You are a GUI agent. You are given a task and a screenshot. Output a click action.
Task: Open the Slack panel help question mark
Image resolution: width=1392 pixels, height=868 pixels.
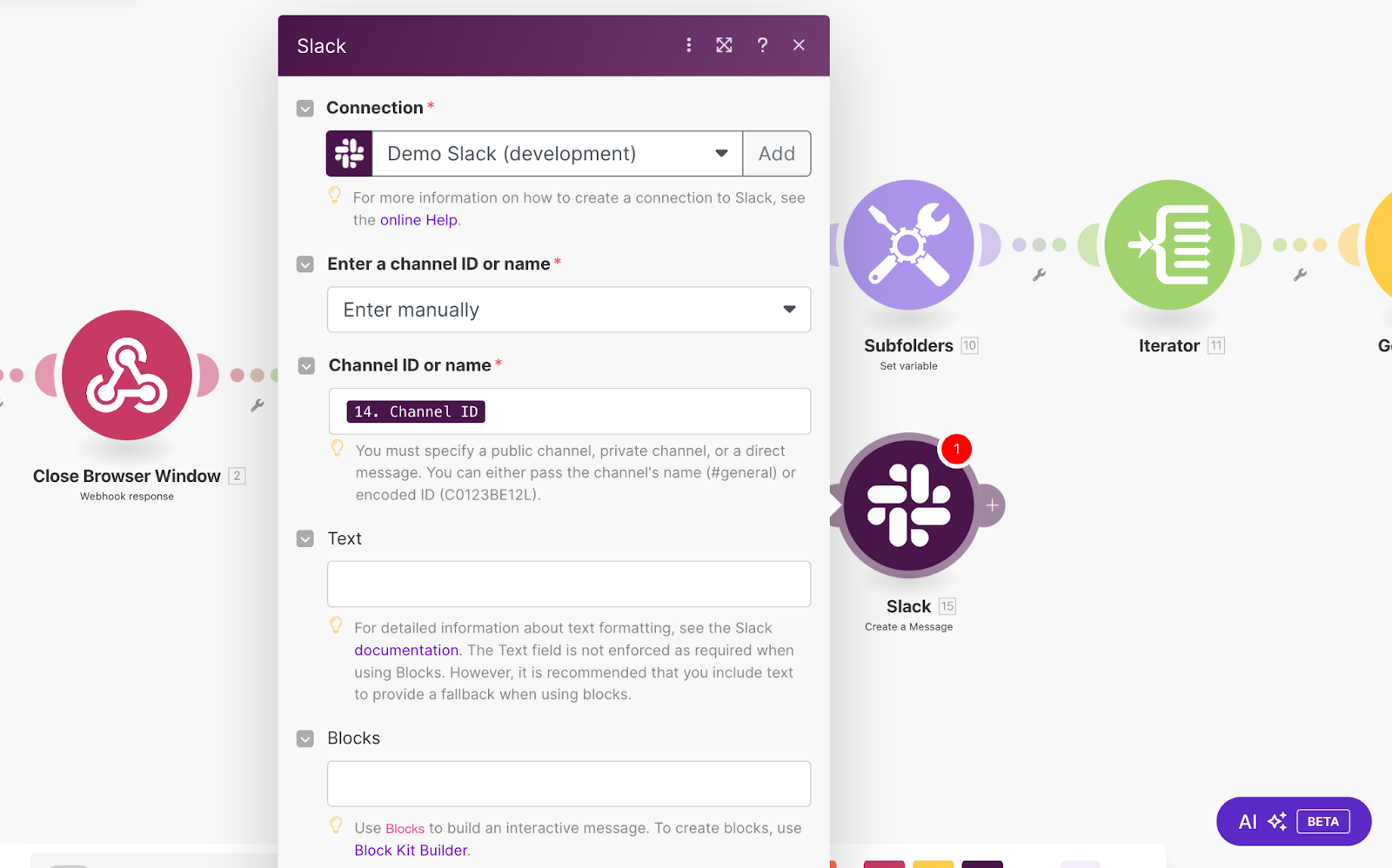click(762, 45)
